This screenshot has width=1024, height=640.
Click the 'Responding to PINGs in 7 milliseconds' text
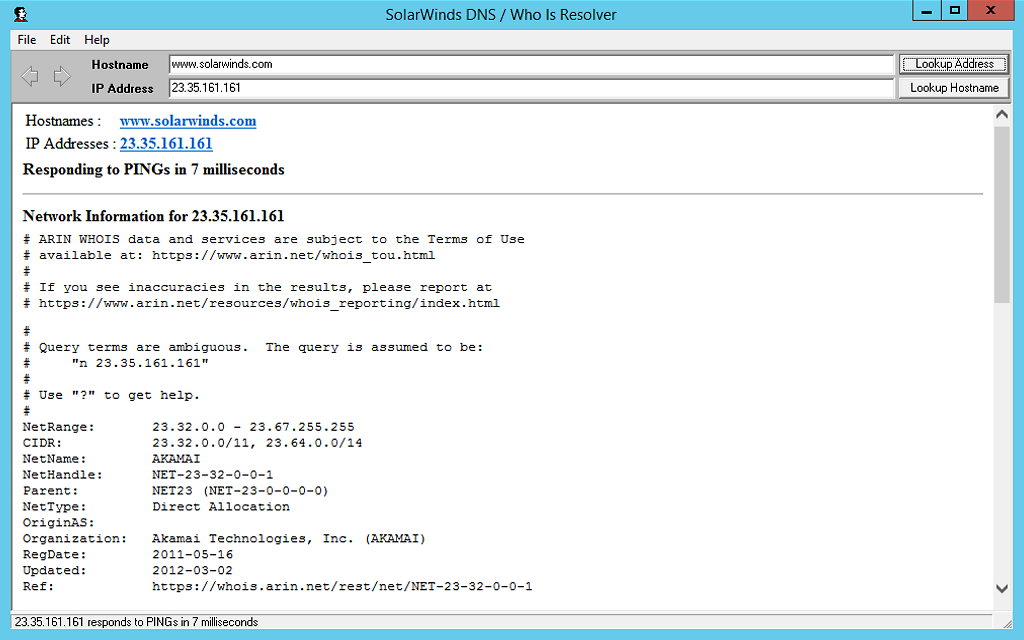click(153, 170)
